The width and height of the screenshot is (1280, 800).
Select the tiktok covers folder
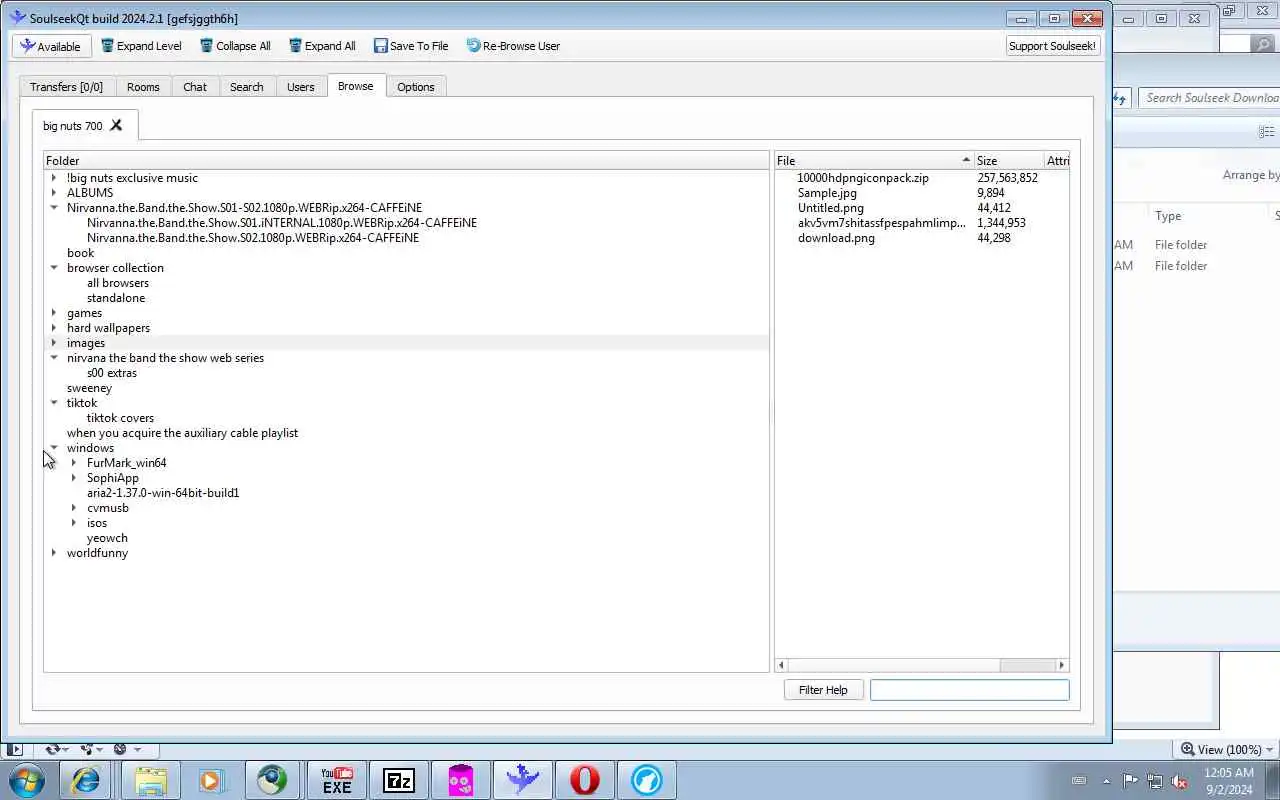coord(120,418)
